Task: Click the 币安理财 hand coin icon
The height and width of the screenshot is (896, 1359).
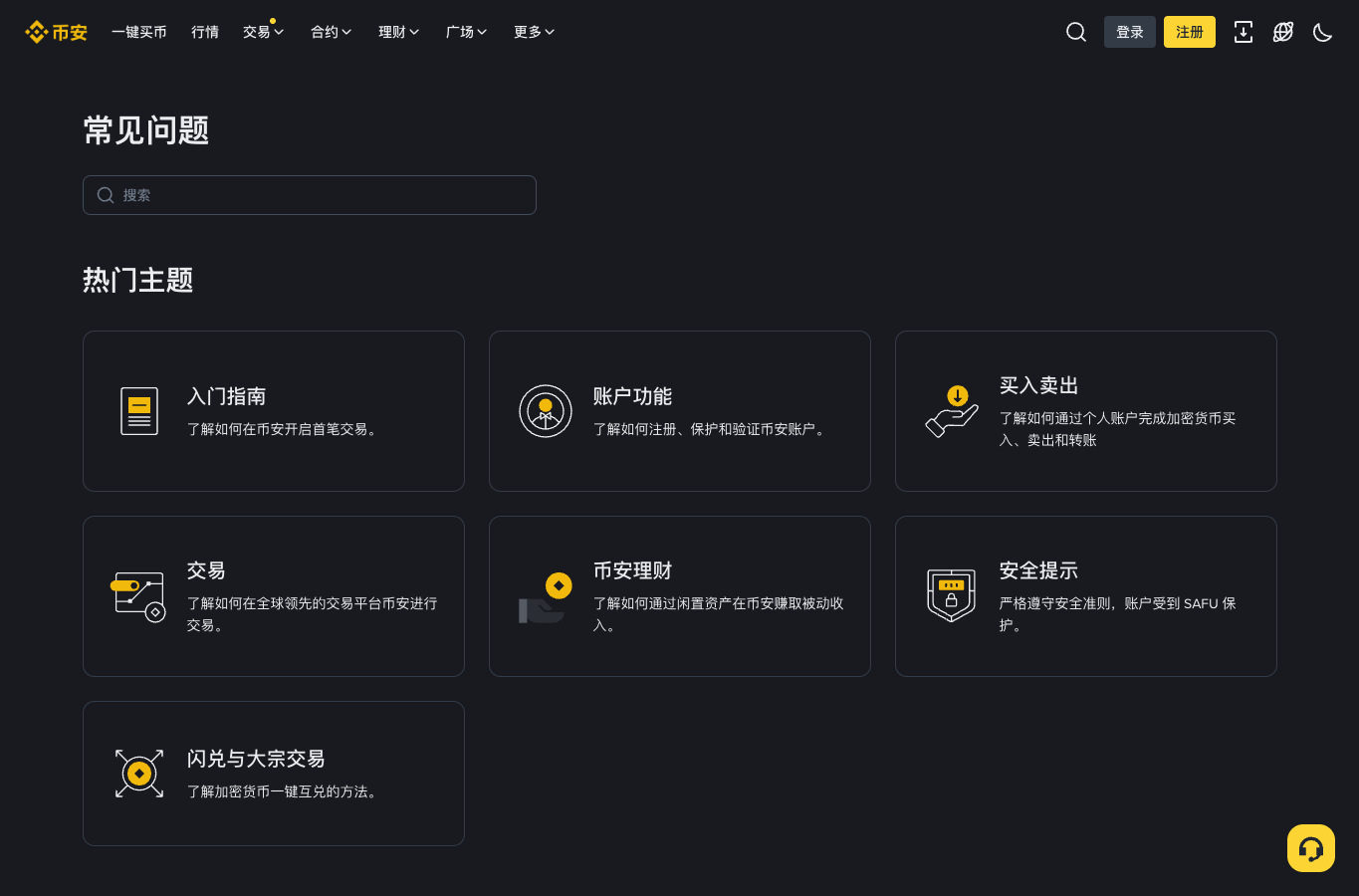Action: 546,596
